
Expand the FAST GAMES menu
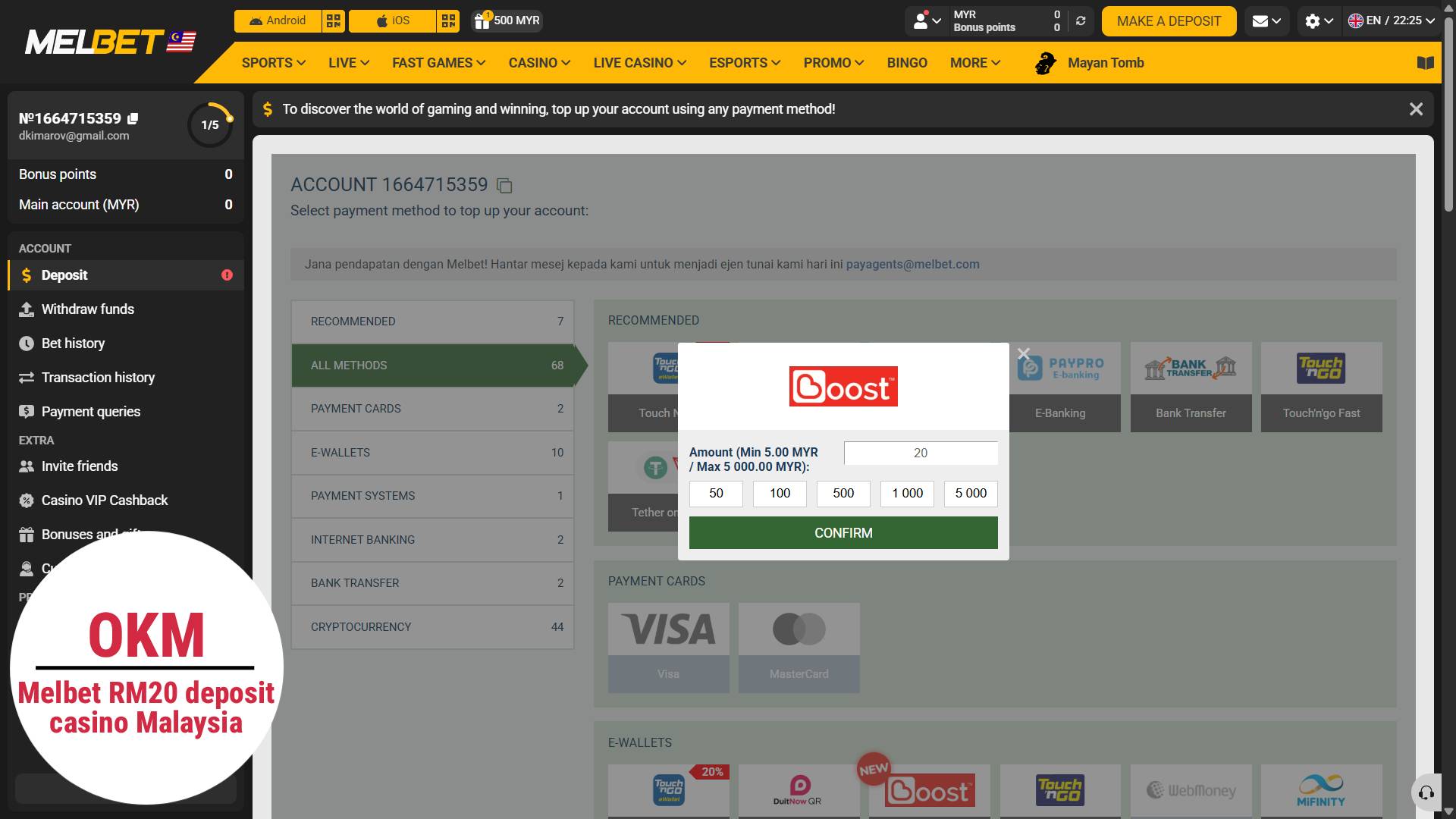pos(438,63)
